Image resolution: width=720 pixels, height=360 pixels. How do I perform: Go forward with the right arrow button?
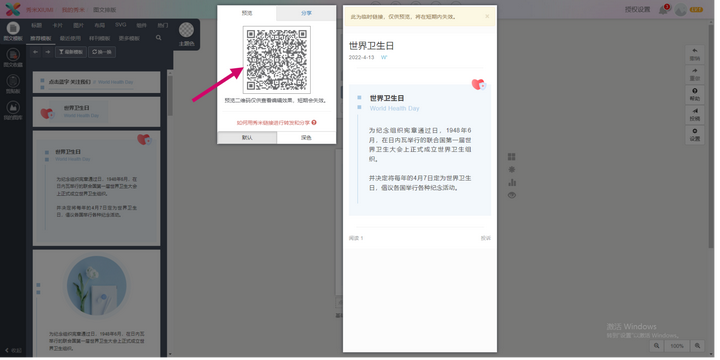[x=48, y=52]
